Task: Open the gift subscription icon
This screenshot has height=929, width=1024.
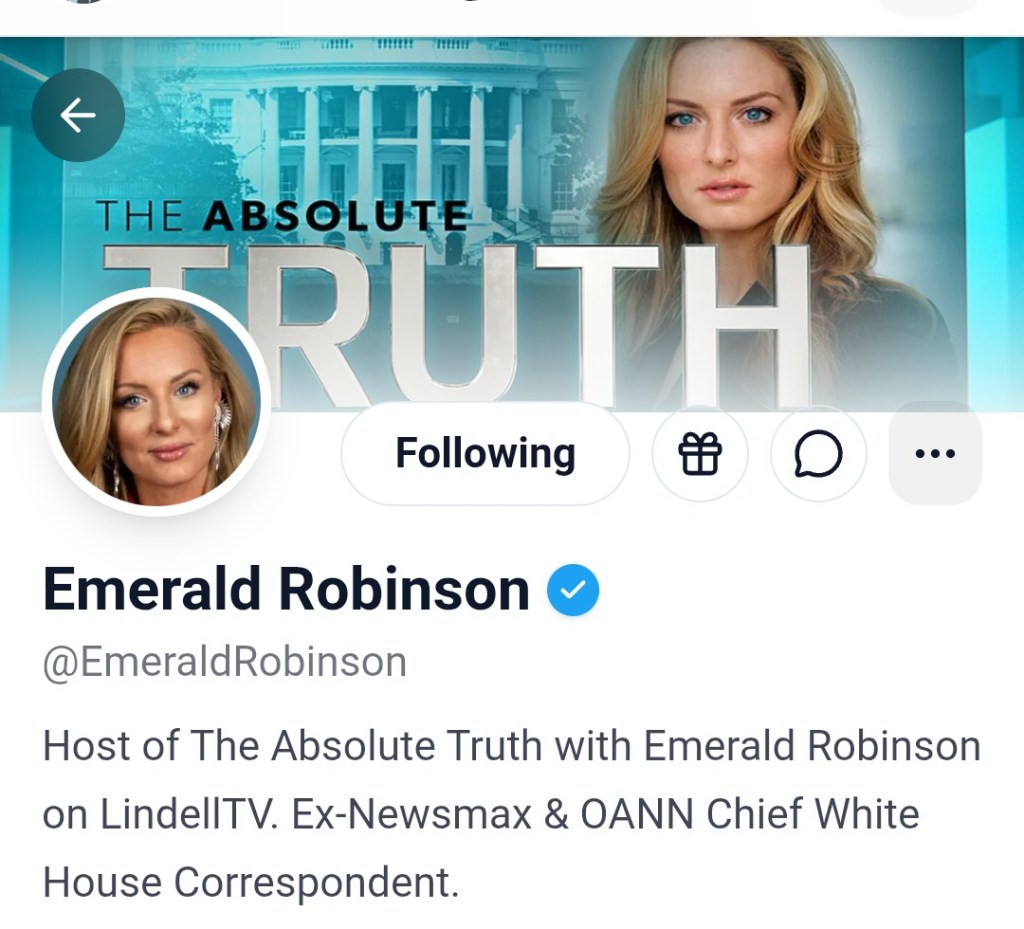Action: coord(699,453)
